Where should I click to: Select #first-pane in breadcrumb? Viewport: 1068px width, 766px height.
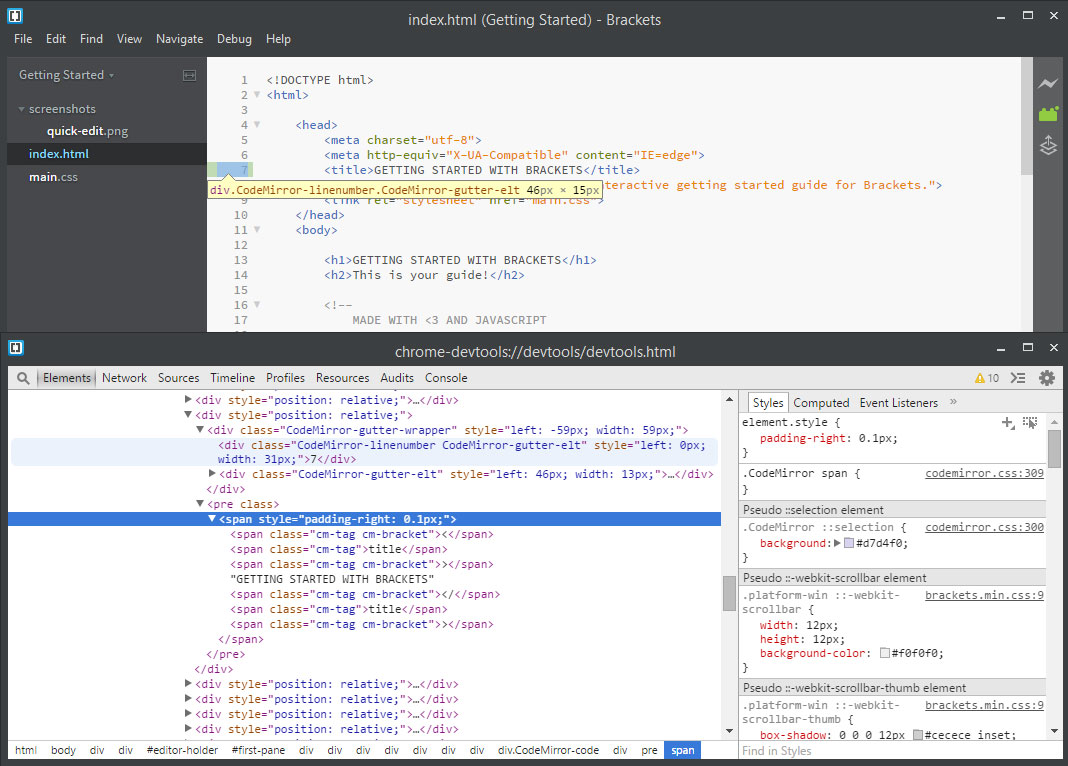[258, 750]
